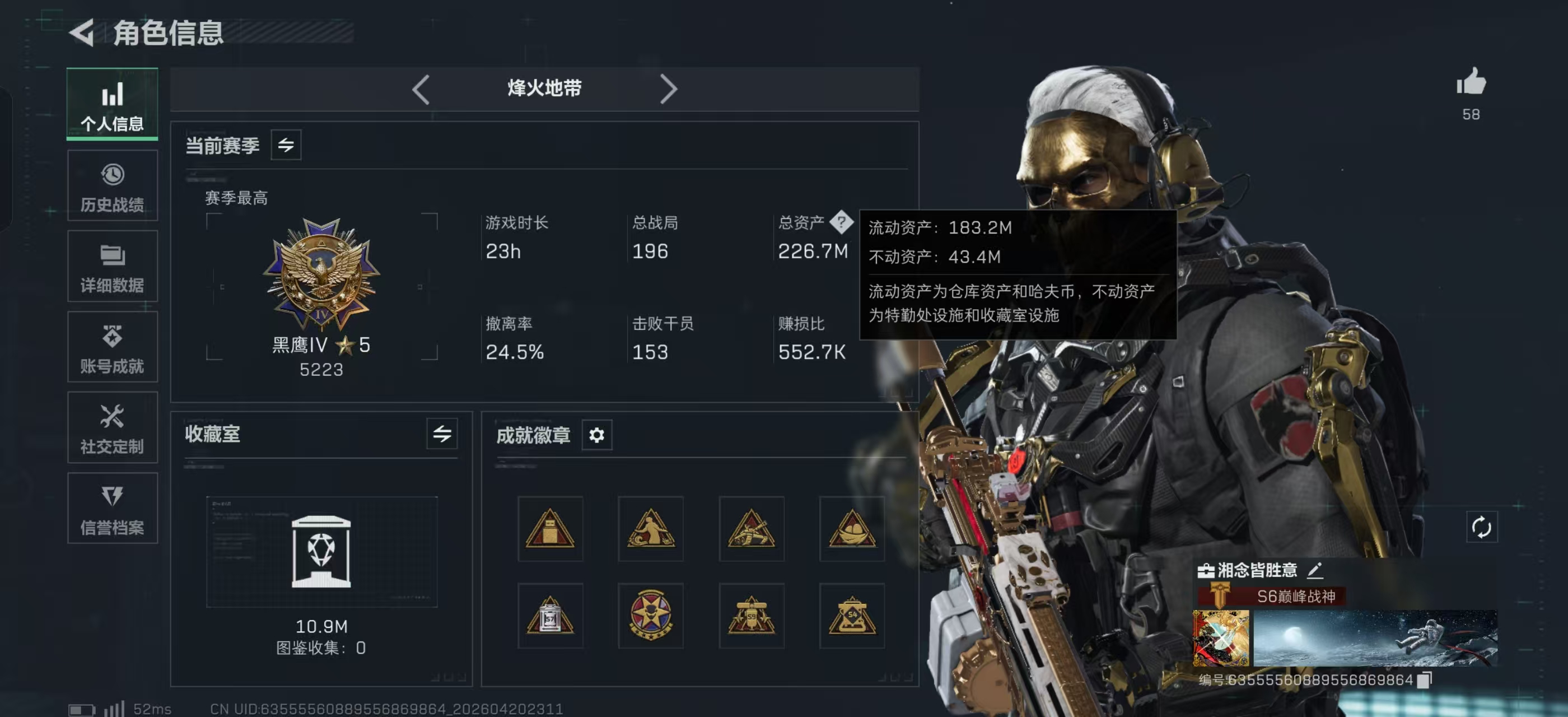Go to 社交定制 section
The height and width of the screenshot is (717, 1568).
coord(113,428)
